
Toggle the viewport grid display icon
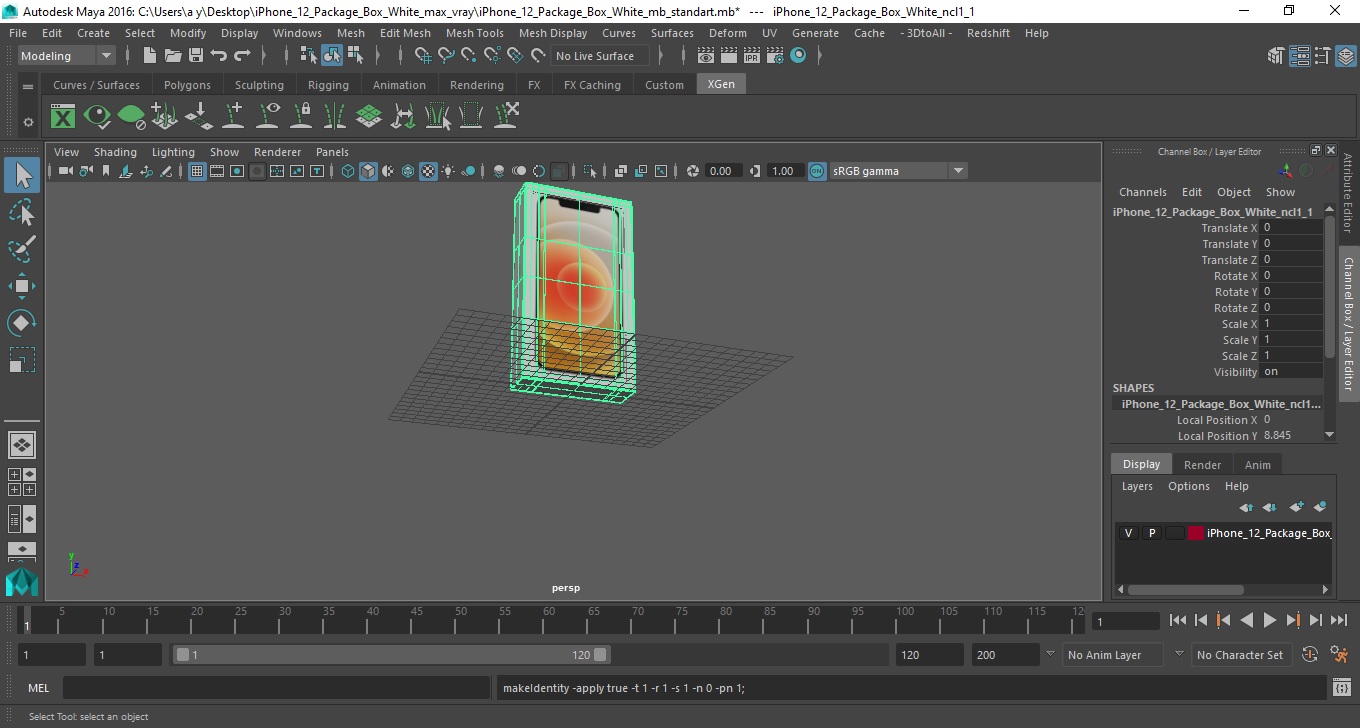tap(197, 171)
